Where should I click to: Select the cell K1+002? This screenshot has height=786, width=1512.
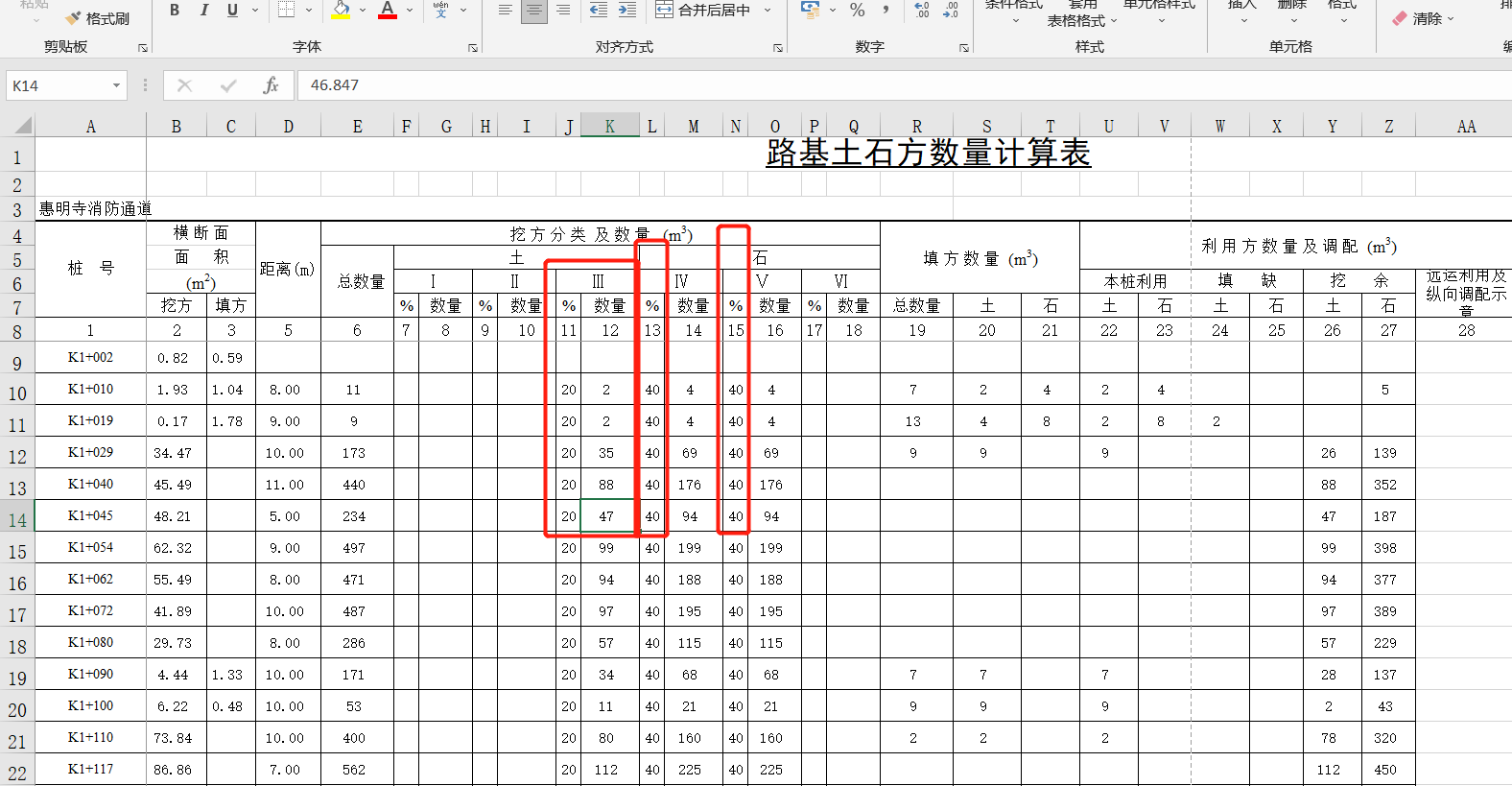[x=90, y=358]
